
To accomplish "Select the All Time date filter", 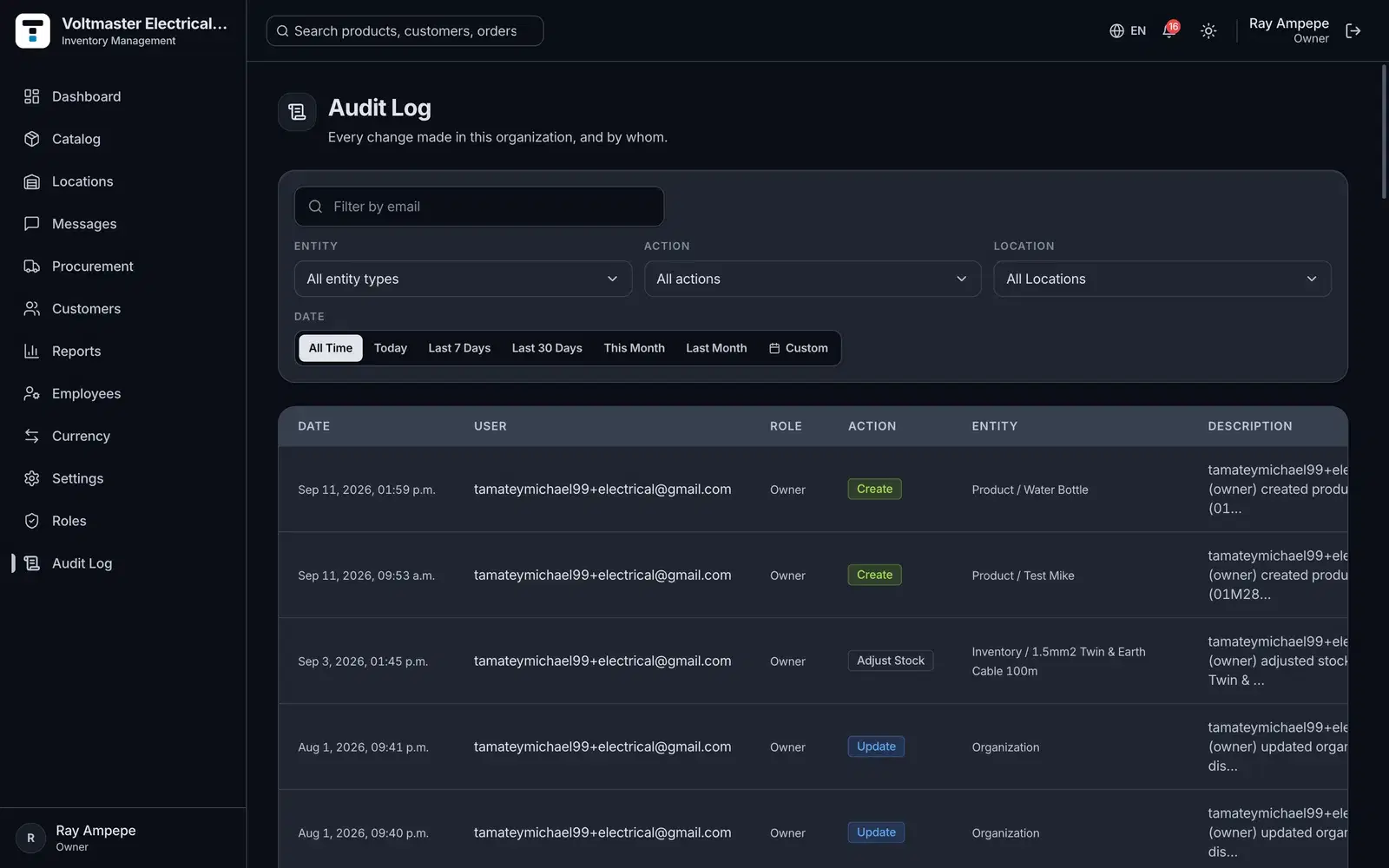I will (x=331, y=348).
